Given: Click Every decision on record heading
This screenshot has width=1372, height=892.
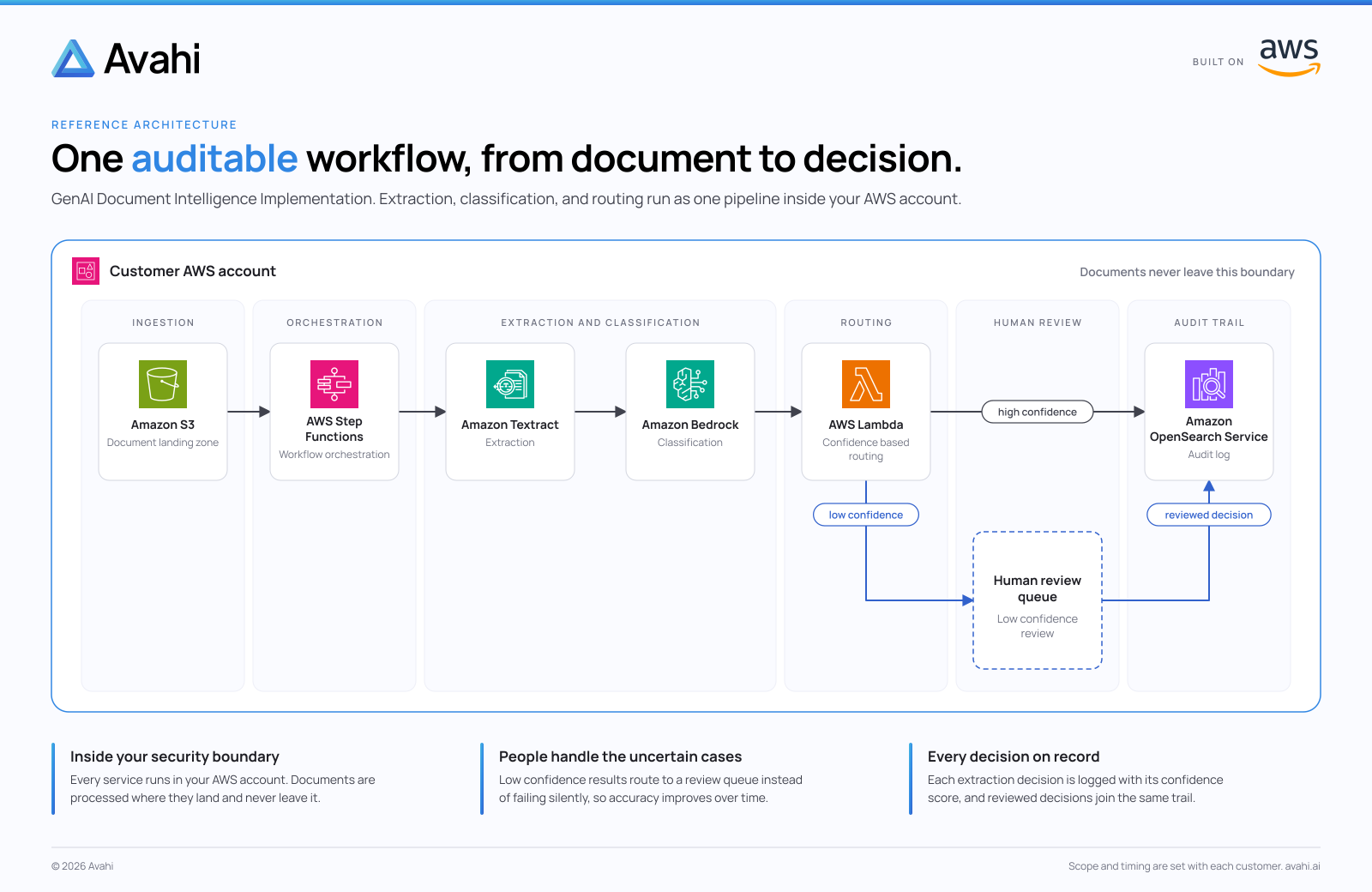Looking at the screenshot, I should (x=1014, y=756).
